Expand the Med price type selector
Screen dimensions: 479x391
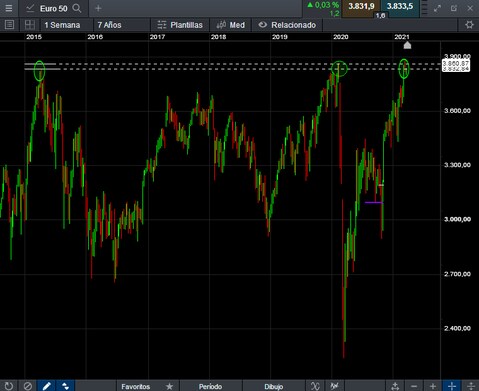click(x=231, y=25)
